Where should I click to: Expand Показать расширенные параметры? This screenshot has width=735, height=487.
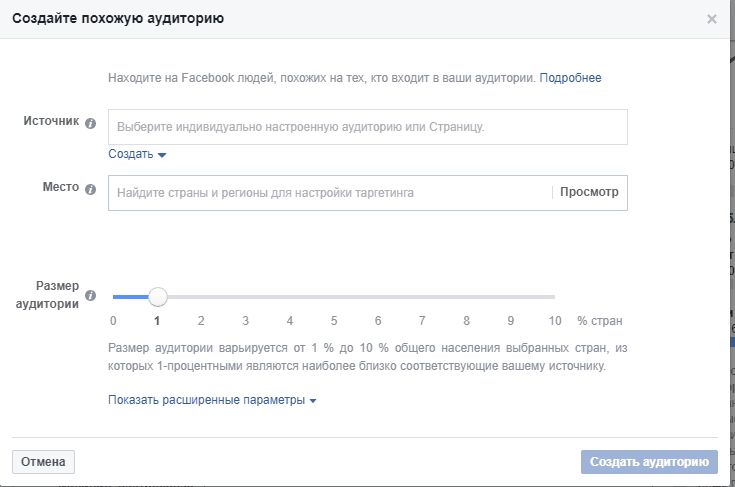[x=212, y=400]
